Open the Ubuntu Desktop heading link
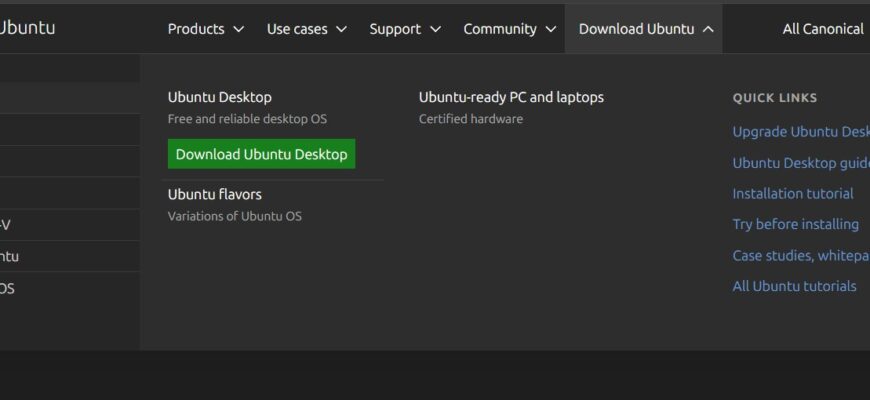870x400 pixels. 220,97
